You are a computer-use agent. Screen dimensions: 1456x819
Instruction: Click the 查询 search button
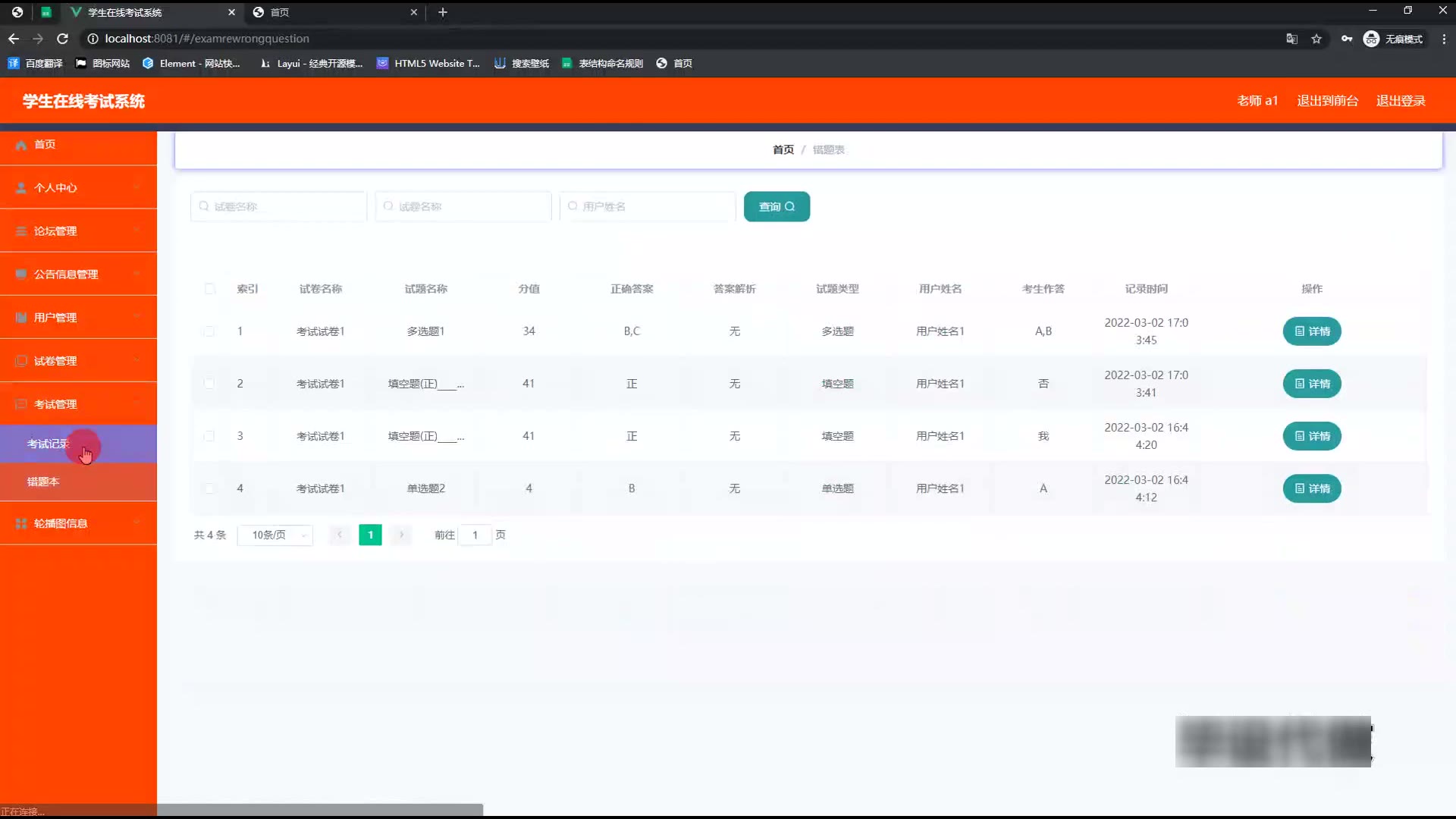tap(777, 206)
